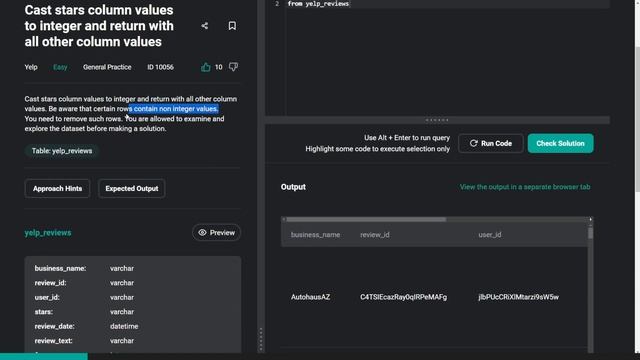
Task: Click the C4TSIEcazRay0qIRPeMAFg review id cell
Action: click(403, 297)
